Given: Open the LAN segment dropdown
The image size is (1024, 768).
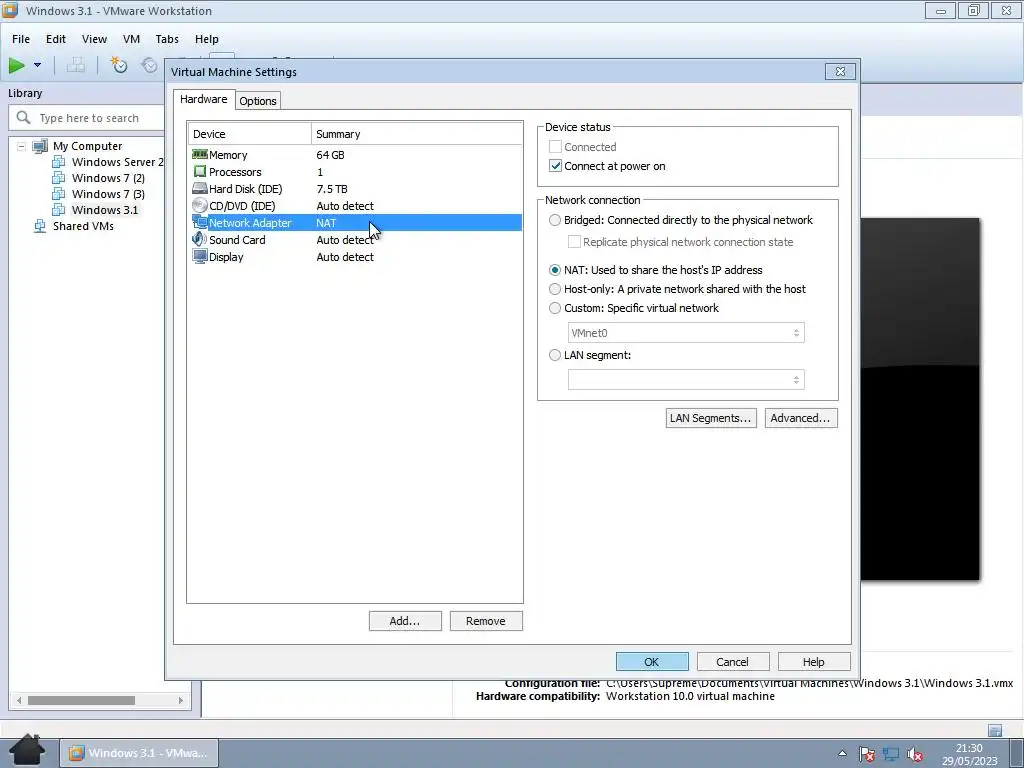Looking at the screenshot, I should 686,380.
